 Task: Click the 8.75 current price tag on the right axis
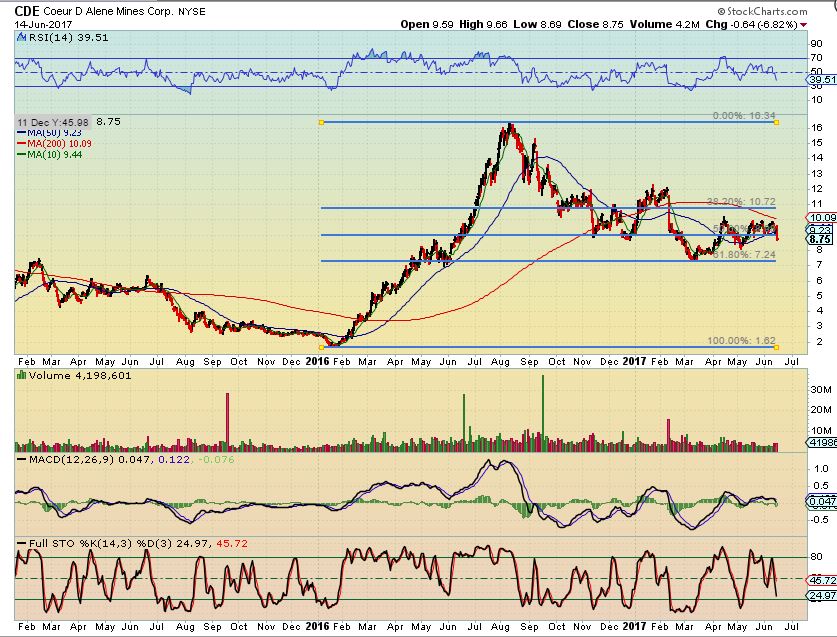click(820, 240)
